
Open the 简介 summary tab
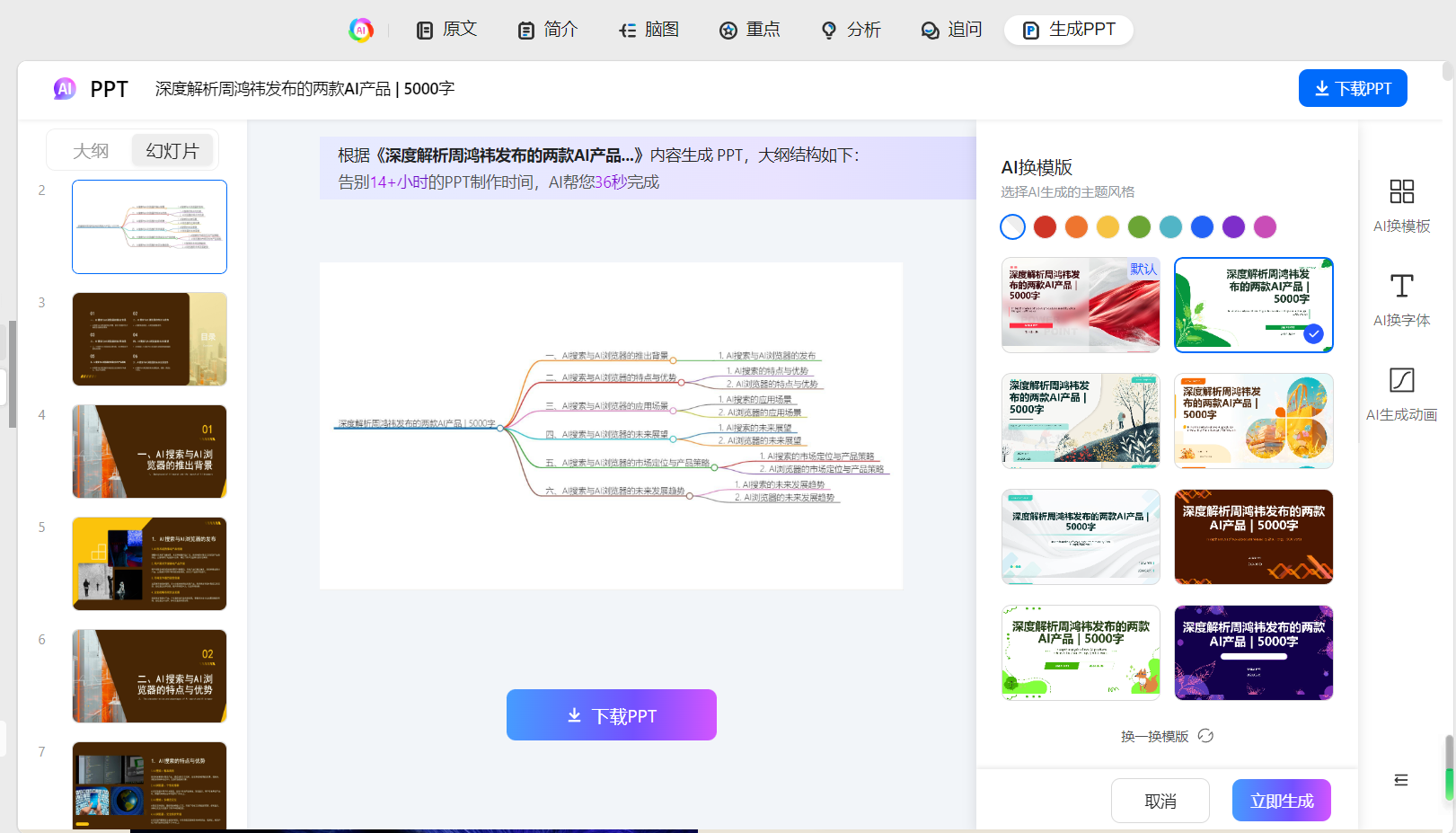click(548, 30)
